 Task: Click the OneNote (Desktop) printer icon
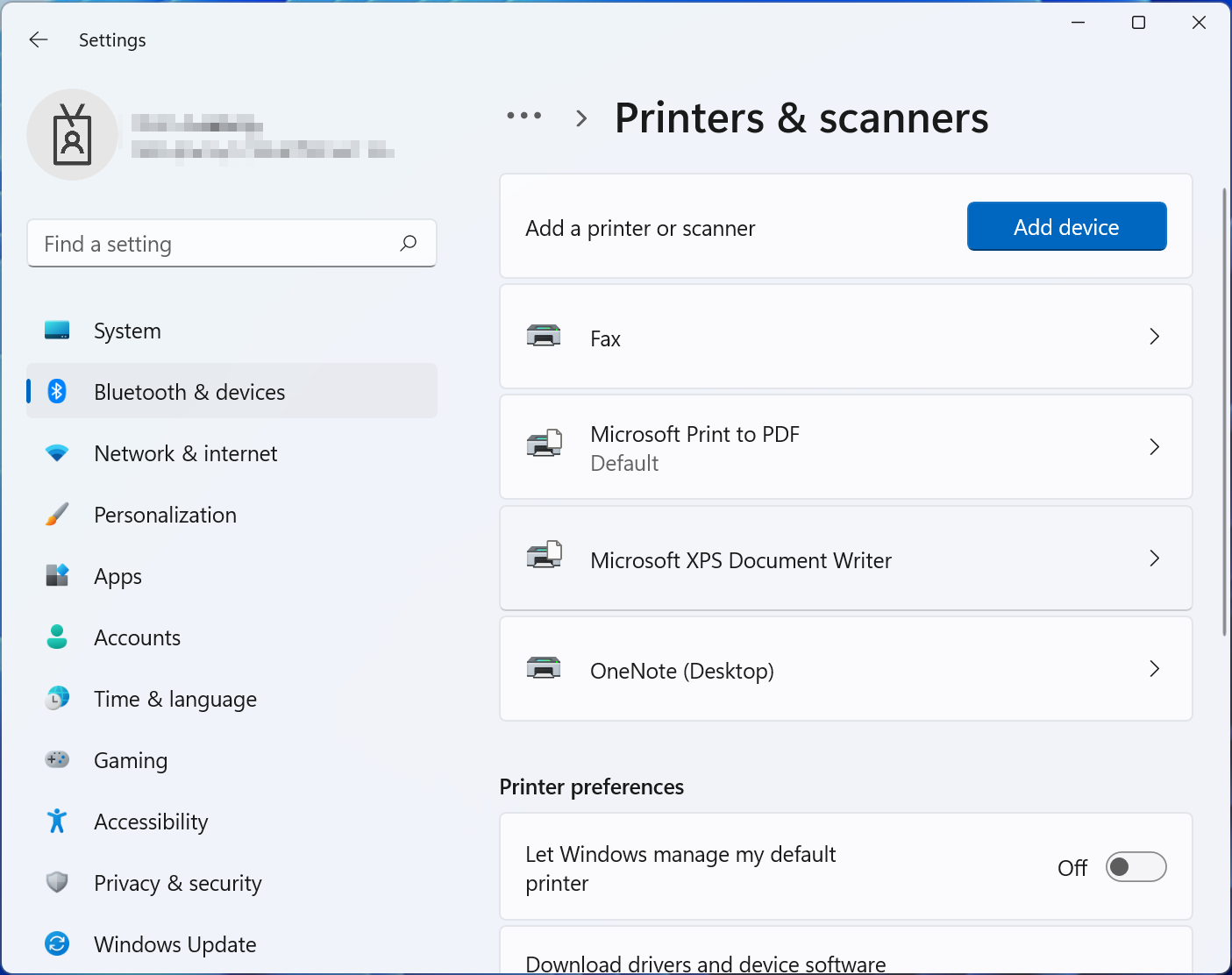coord(544,668)
